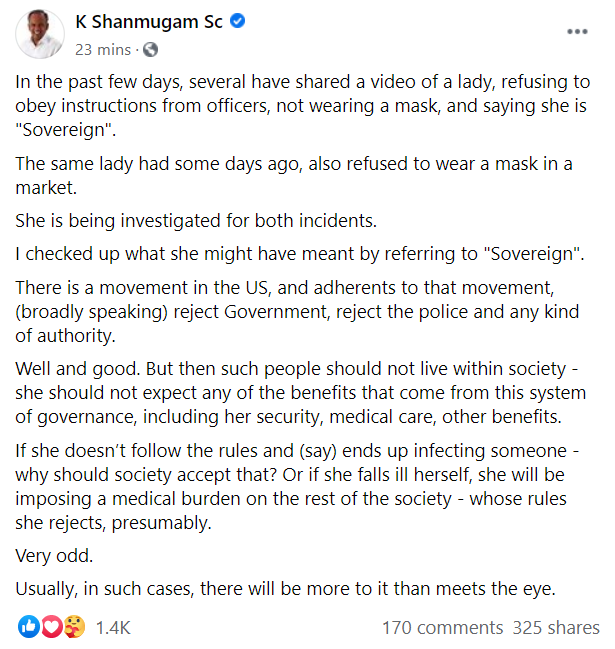This screenshot has height=649, width=615.
Task: Open the three-dot post options menu
Action: pos(578,32)
